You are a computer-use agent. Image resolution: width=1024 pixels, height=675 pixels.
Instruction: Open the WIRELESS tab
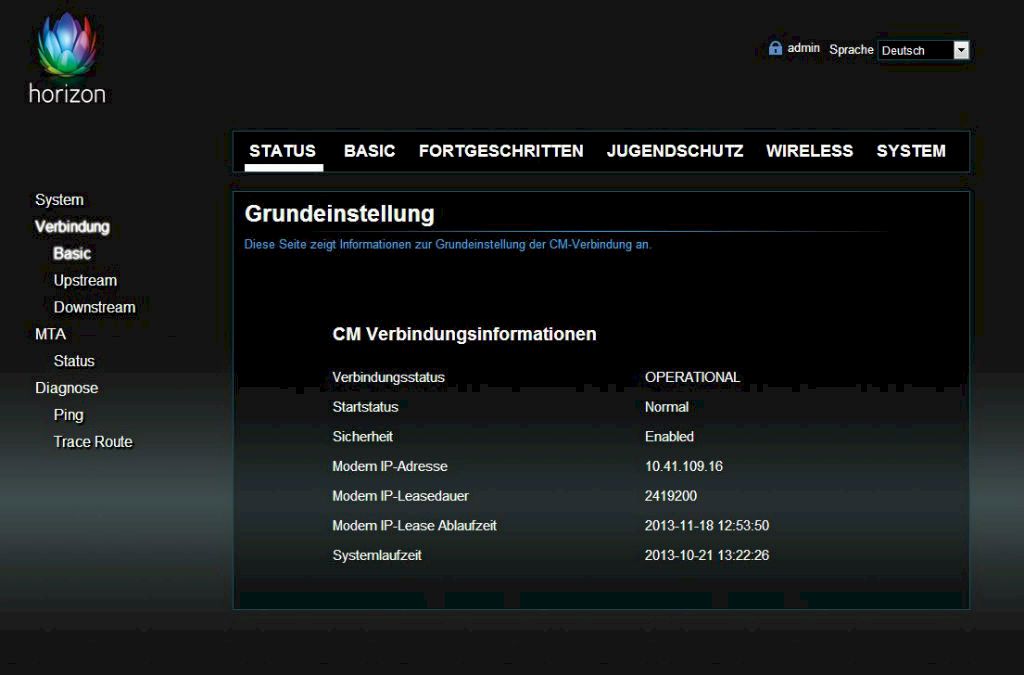coord(809,151)
